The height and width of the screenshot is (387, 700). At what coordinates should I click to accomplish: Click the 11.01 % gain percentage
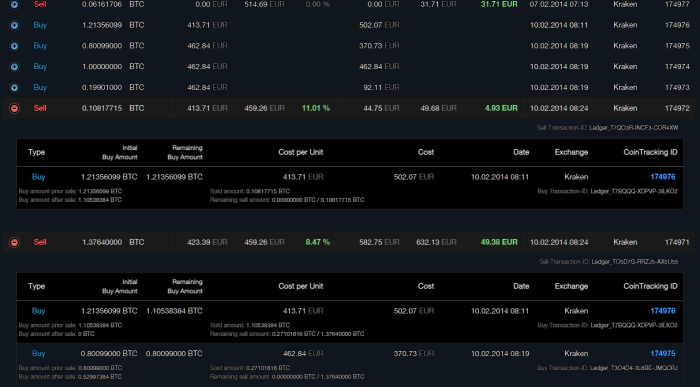click(x=316, y=108)
